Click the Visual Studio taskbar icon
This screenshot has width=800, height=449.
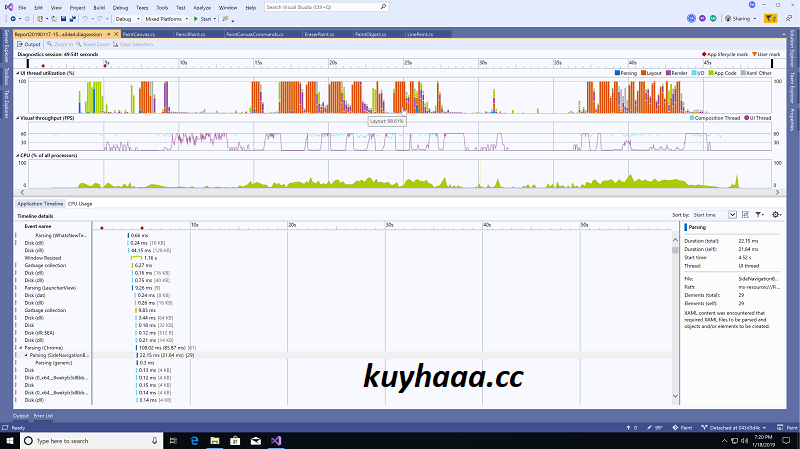point(276,441)
